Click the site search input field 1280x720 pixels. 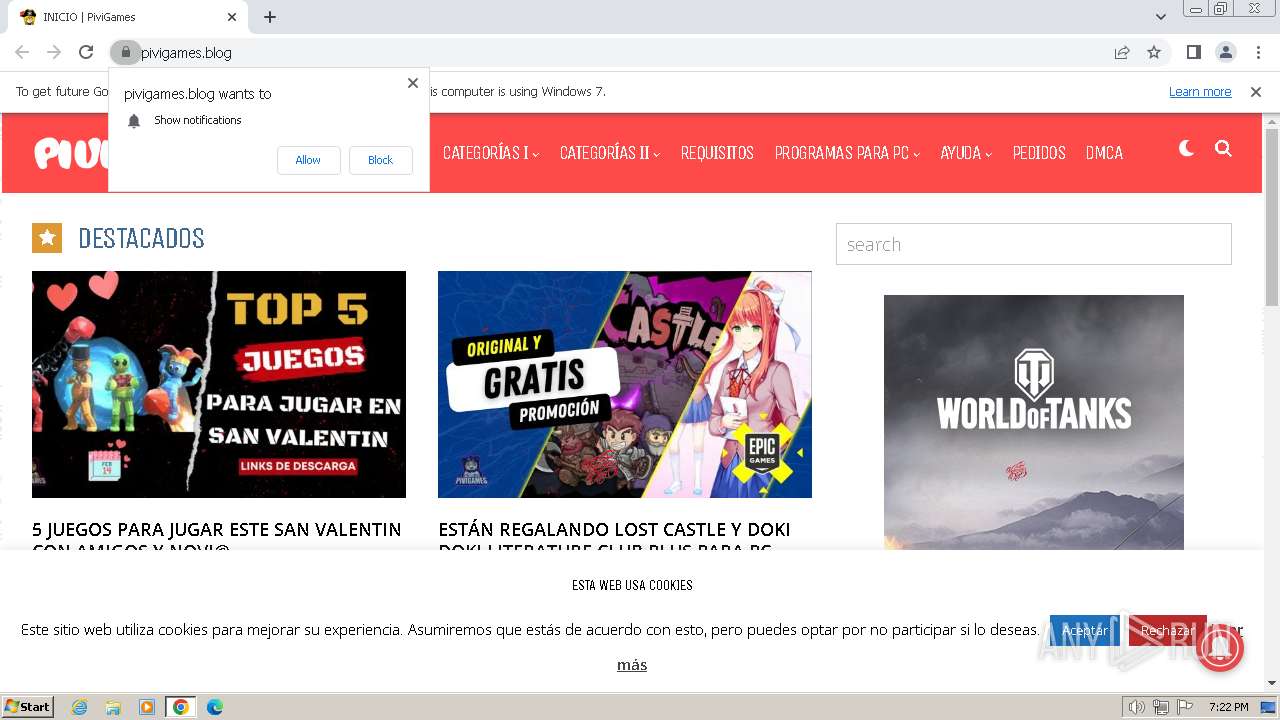tap(1033, 244)
